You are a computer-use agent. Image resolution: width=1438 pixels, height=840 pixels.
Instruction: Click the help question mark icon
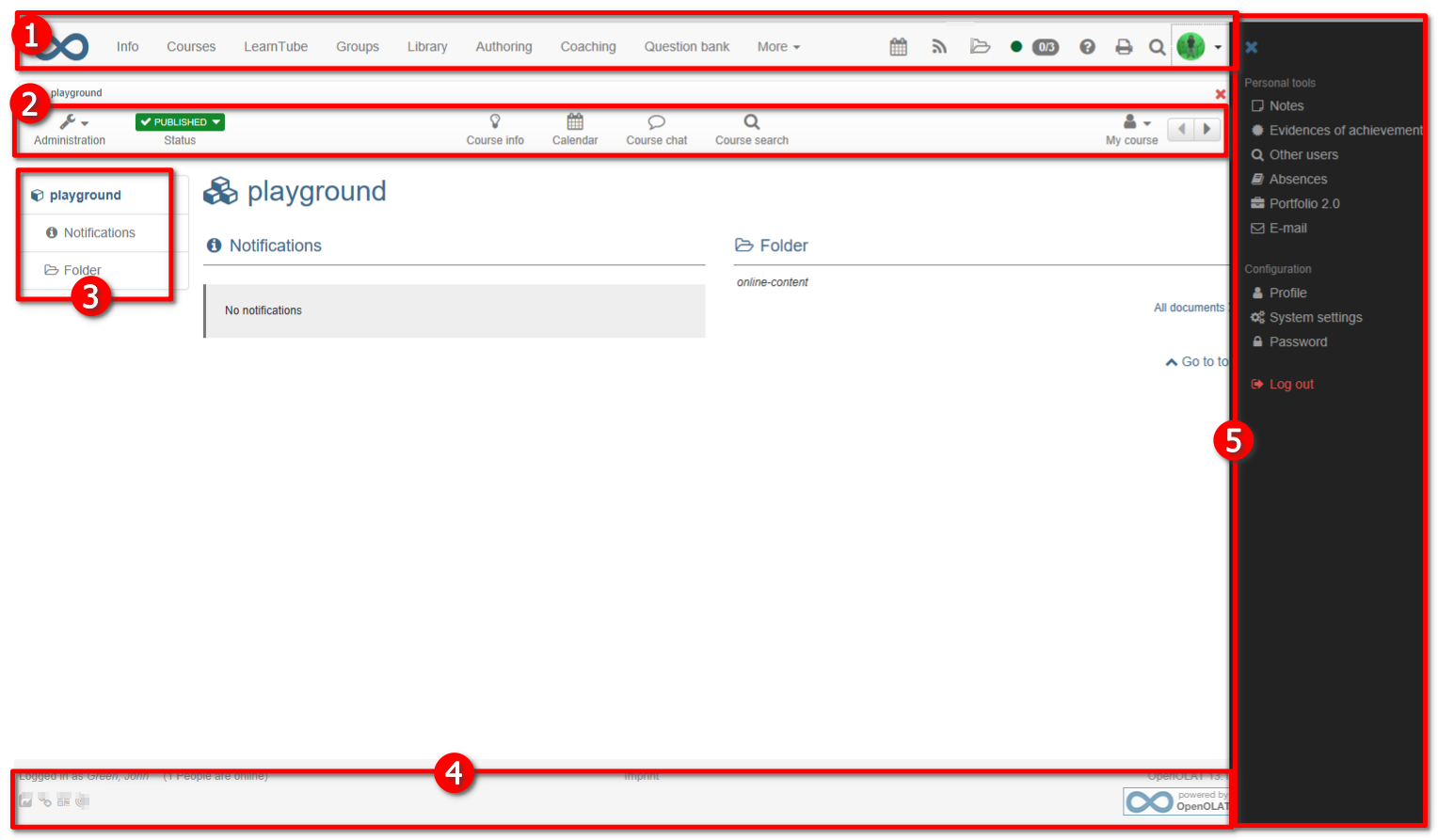[x=1087, y=46]
